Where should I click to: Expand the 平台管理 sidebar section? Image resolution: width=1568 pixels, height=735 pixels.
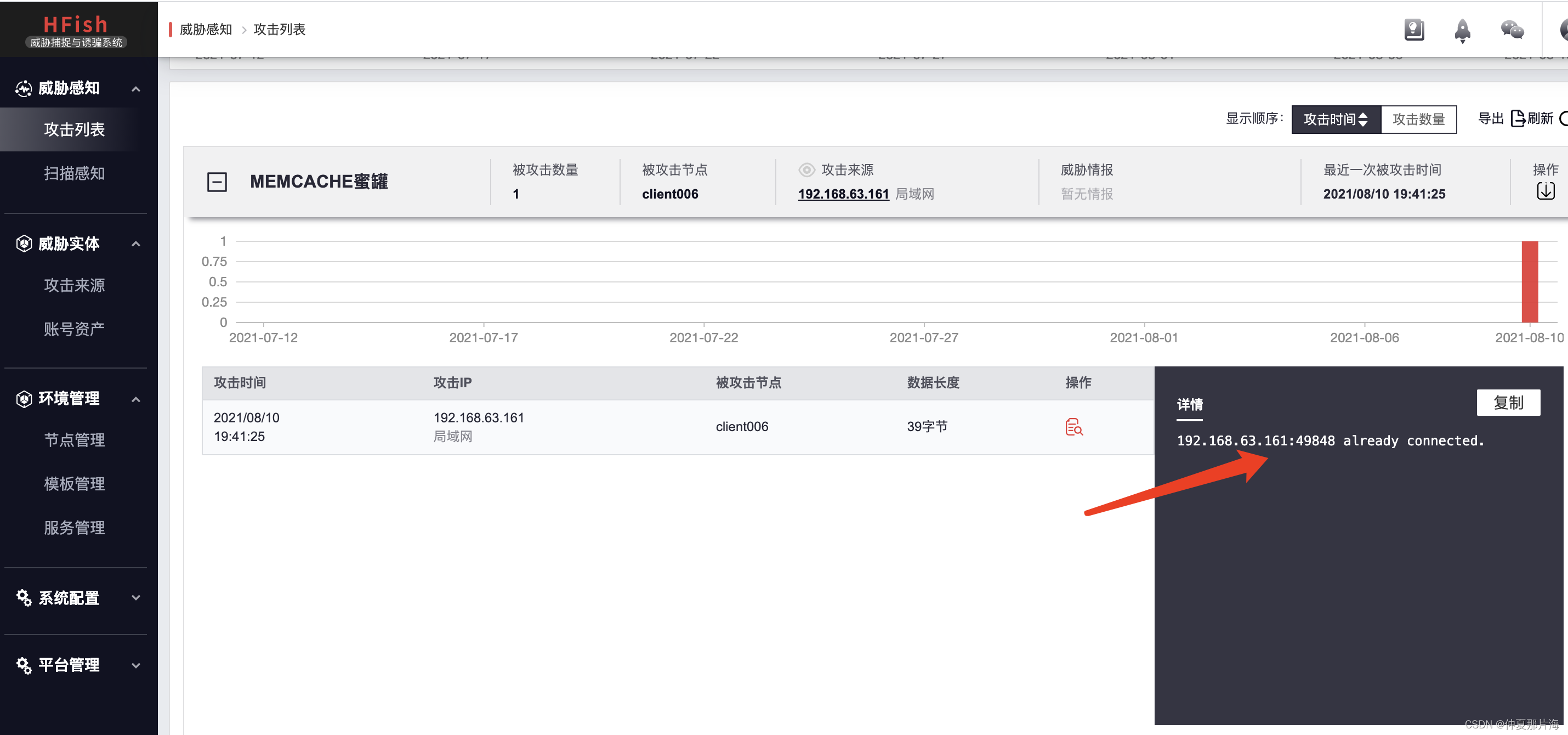(x=136, y=665)
